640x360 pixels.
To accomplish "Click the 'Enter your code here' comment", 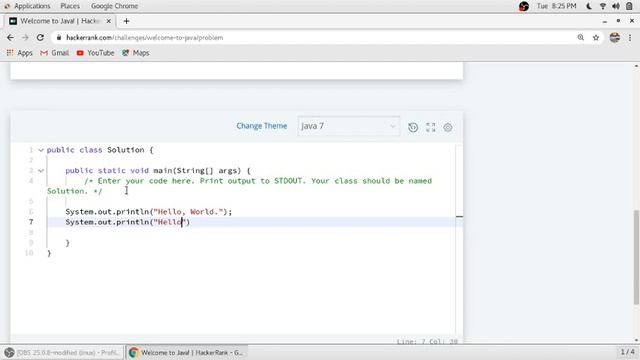I will pos(239,186).
